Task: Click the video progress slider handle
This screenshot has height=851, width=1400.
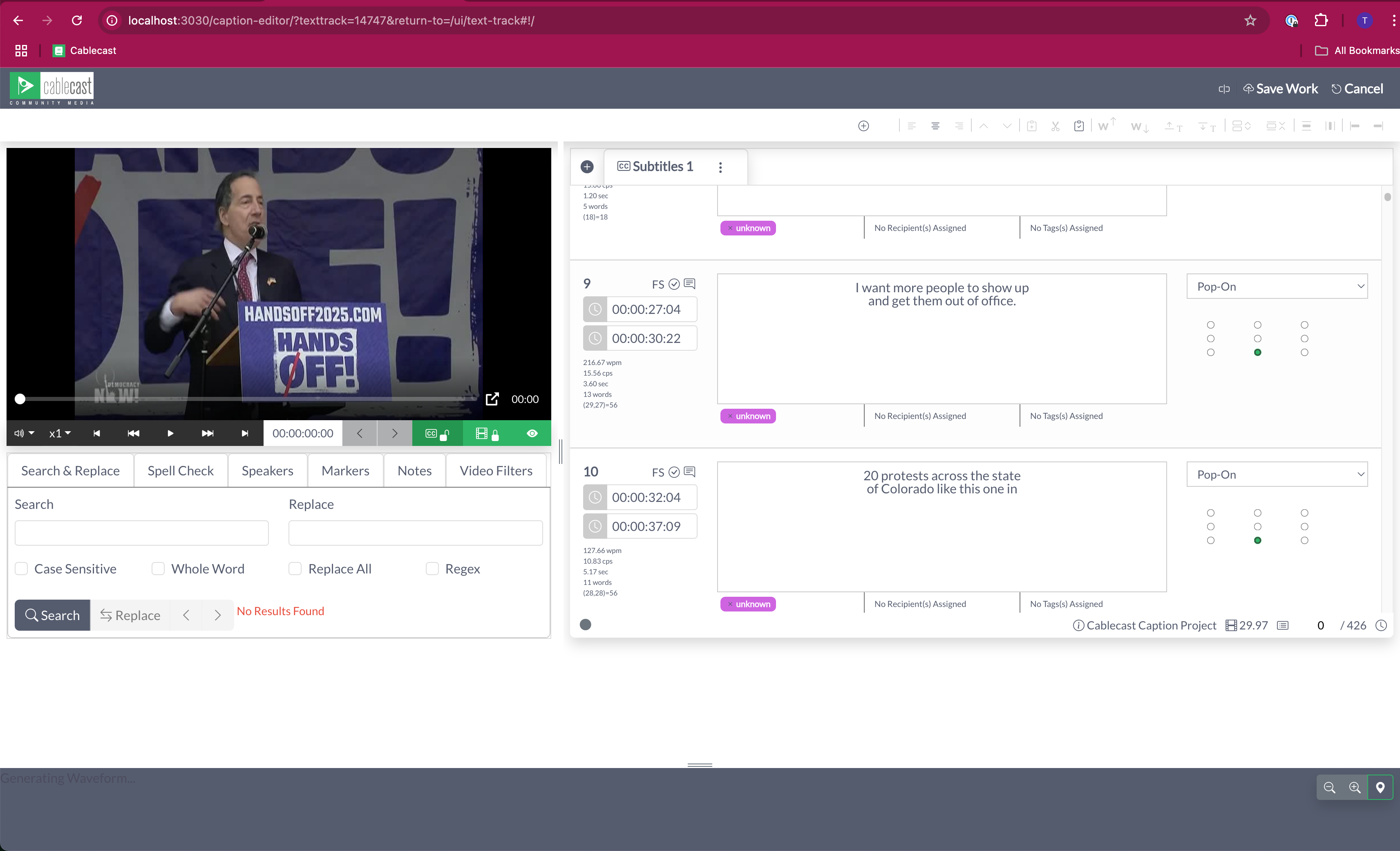Action: (x=20, y=399)
